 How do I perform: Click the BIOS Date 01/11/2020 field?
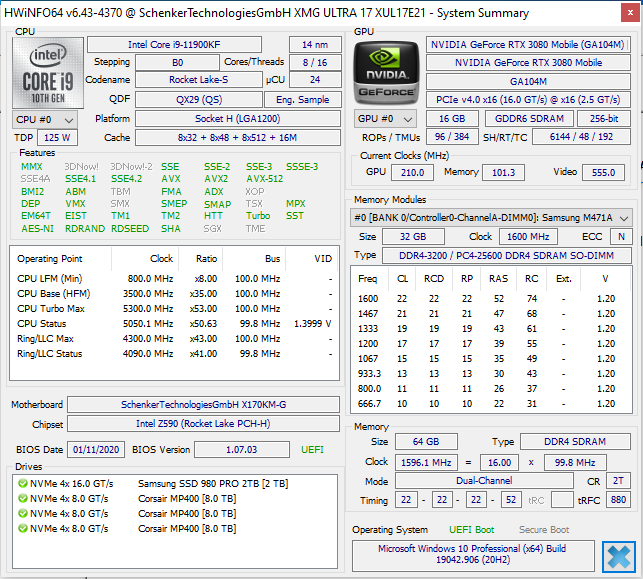click(x=96, y=449)
